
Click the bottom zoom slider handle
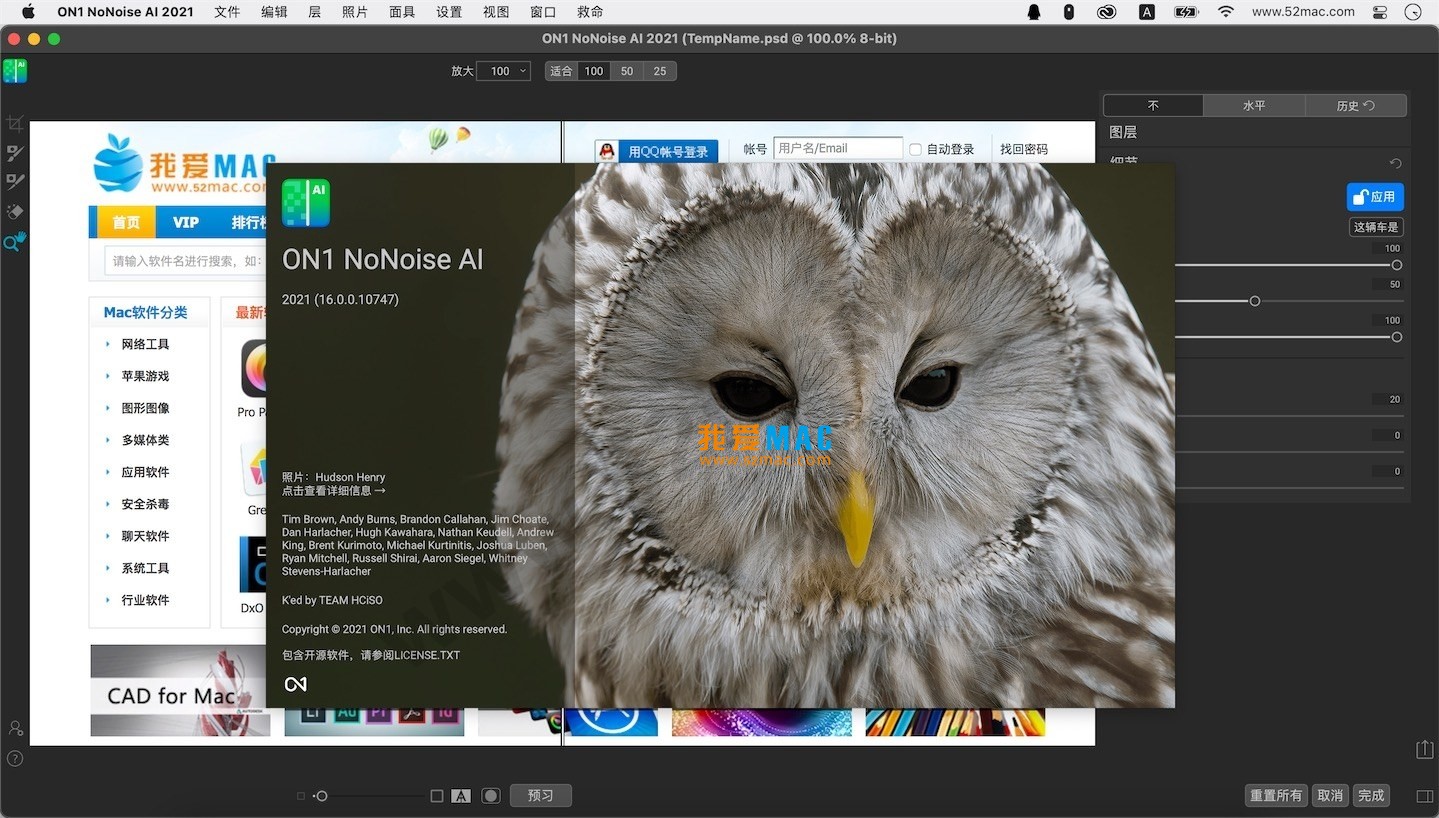click(321, 796)
